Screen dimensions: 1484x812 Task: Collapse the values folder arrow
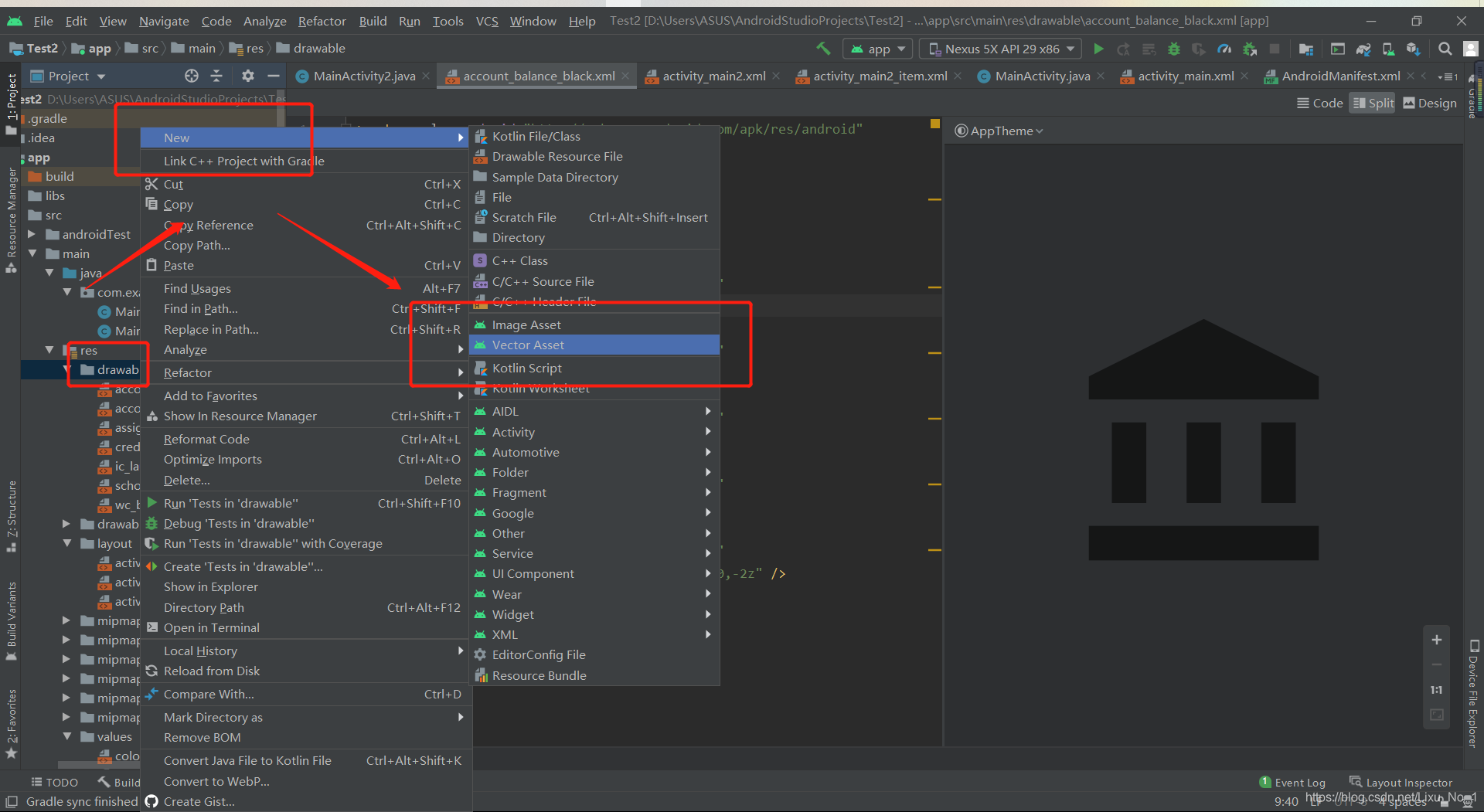point(67,736)
